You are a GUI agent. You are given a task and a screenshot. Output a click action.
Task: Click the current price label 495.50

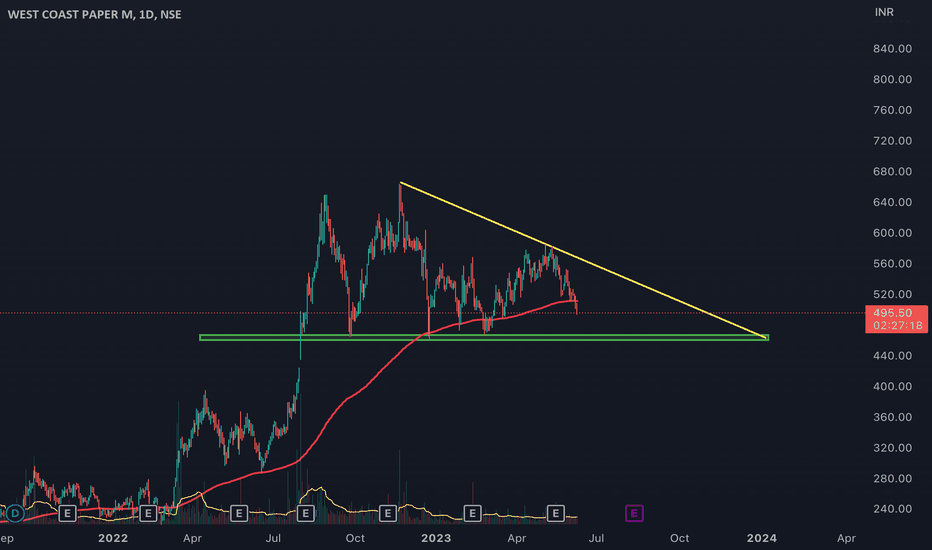coord(892,313)
